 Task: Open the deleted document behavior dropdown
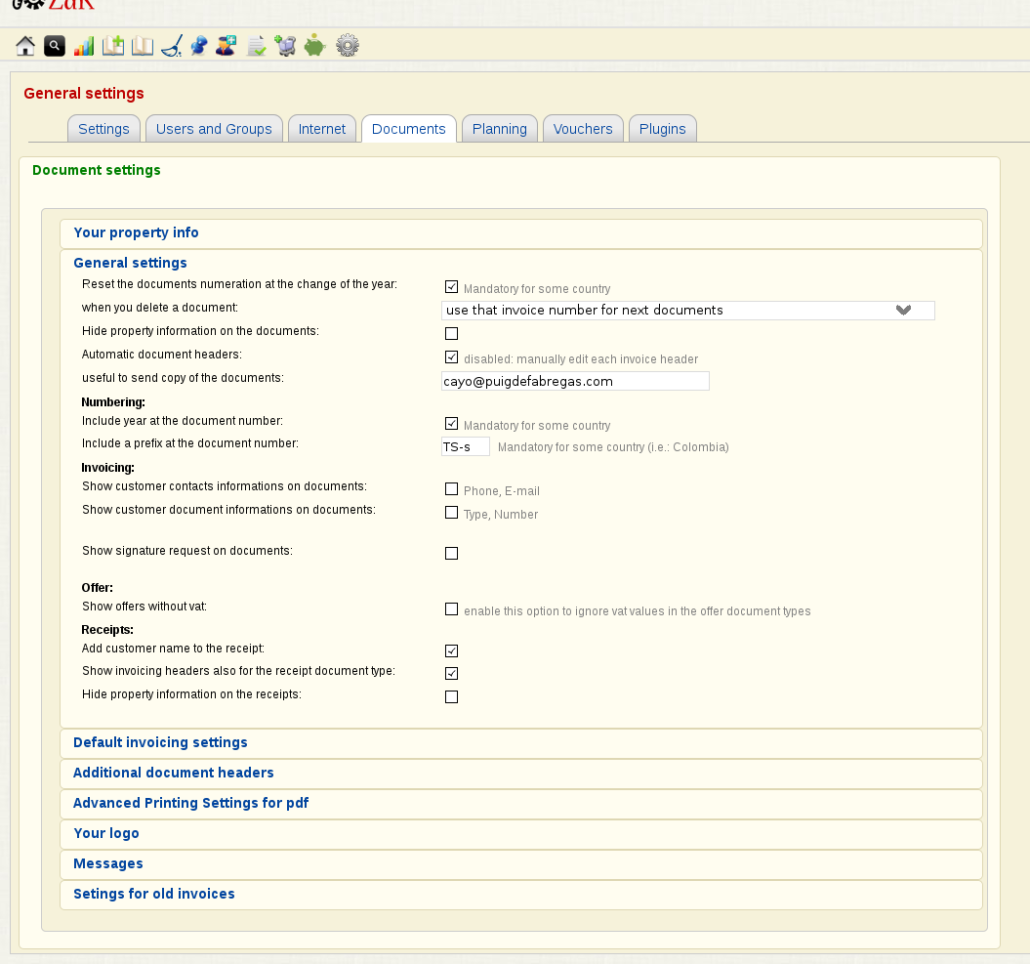point(688,310)
